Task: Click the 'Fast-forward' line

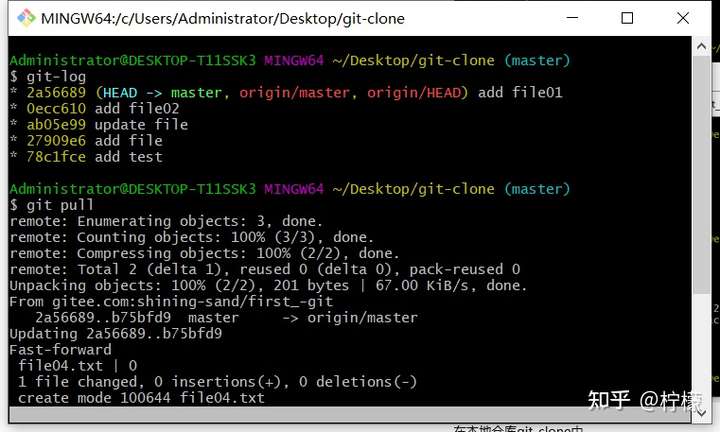Action: 60,350
